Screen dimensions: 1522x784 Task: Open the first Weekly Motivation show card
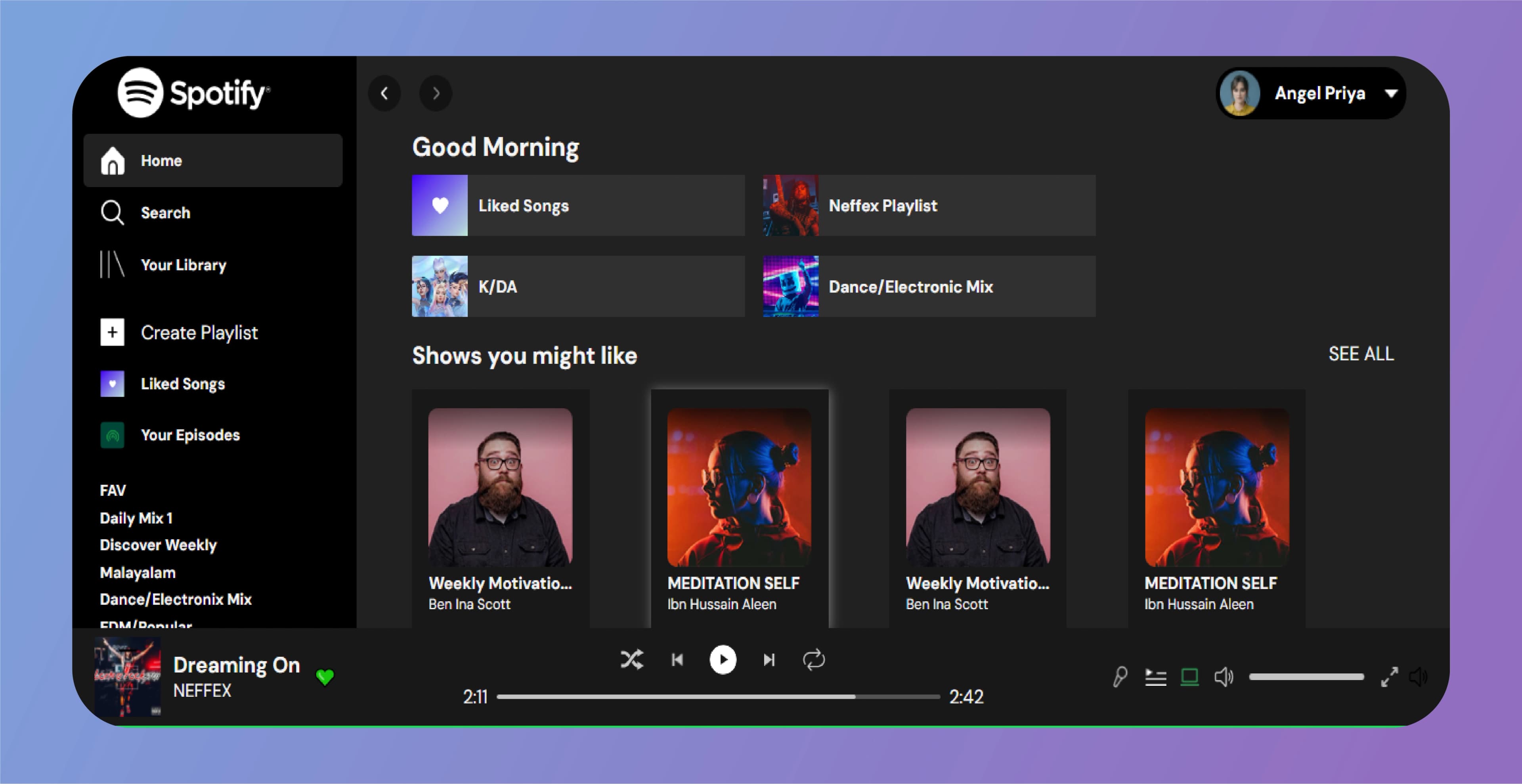coord(501,508)
